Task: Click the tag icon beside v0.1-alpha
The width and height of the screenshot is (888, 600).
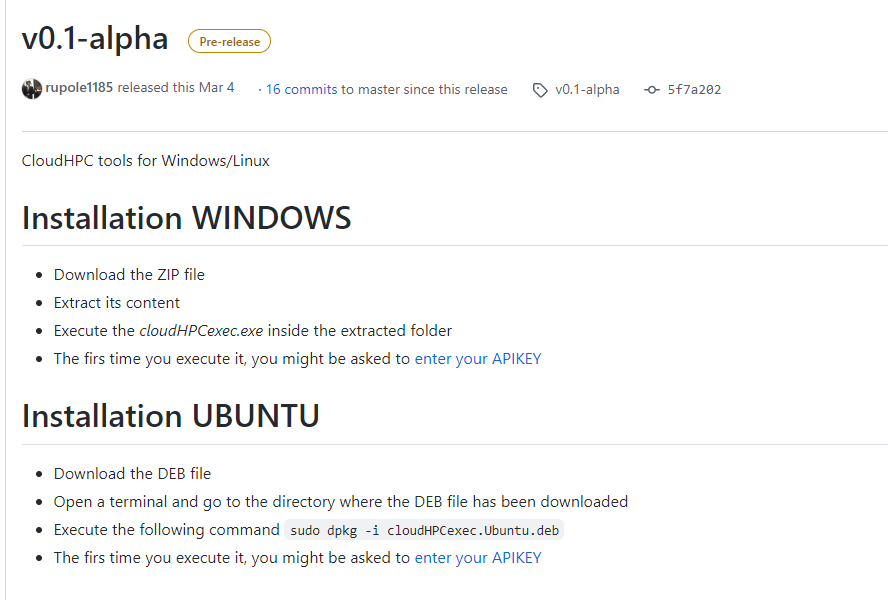Action: (540, 90)
